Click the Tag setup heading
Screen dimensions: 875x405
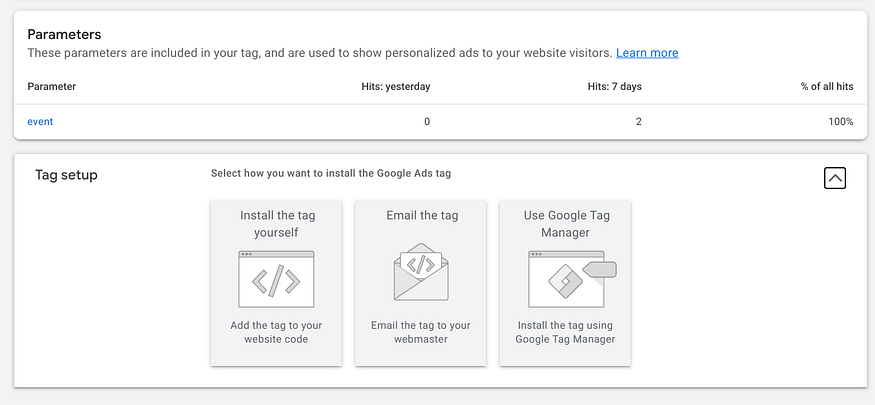(x=66, y=175)
